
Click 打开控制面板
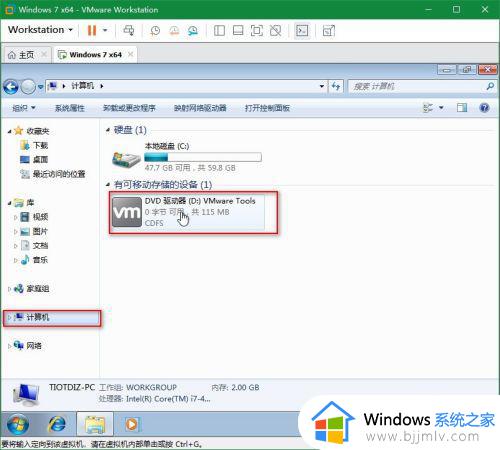(267, 108)
